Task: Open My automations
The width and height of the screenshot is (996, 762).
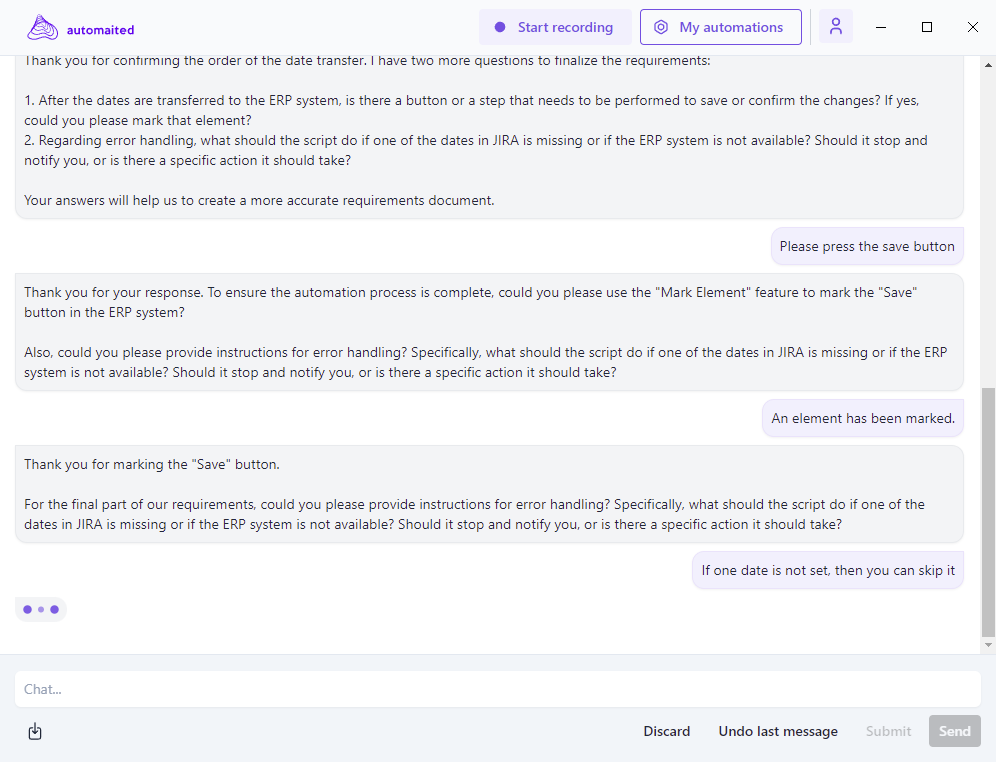Action: click(720, 28)
